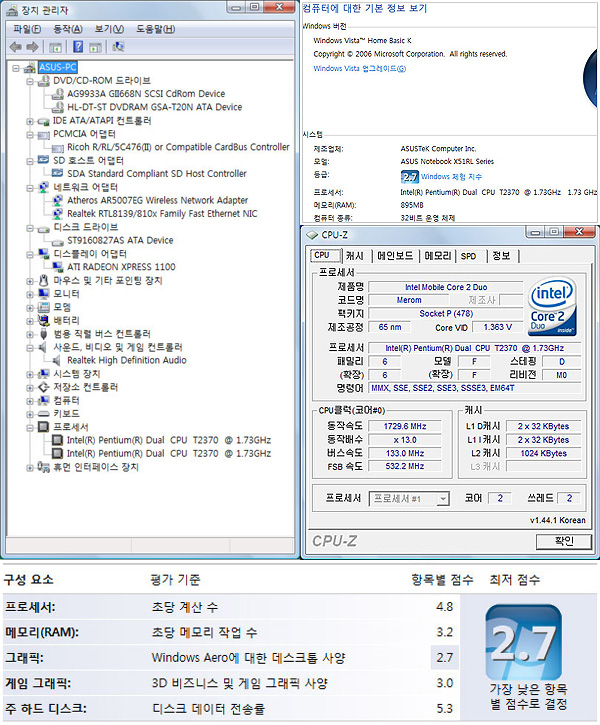The height and width of the screenshot is (725, 600).
Task: Click the Socket P (478) package field
Action: [446, 313]
